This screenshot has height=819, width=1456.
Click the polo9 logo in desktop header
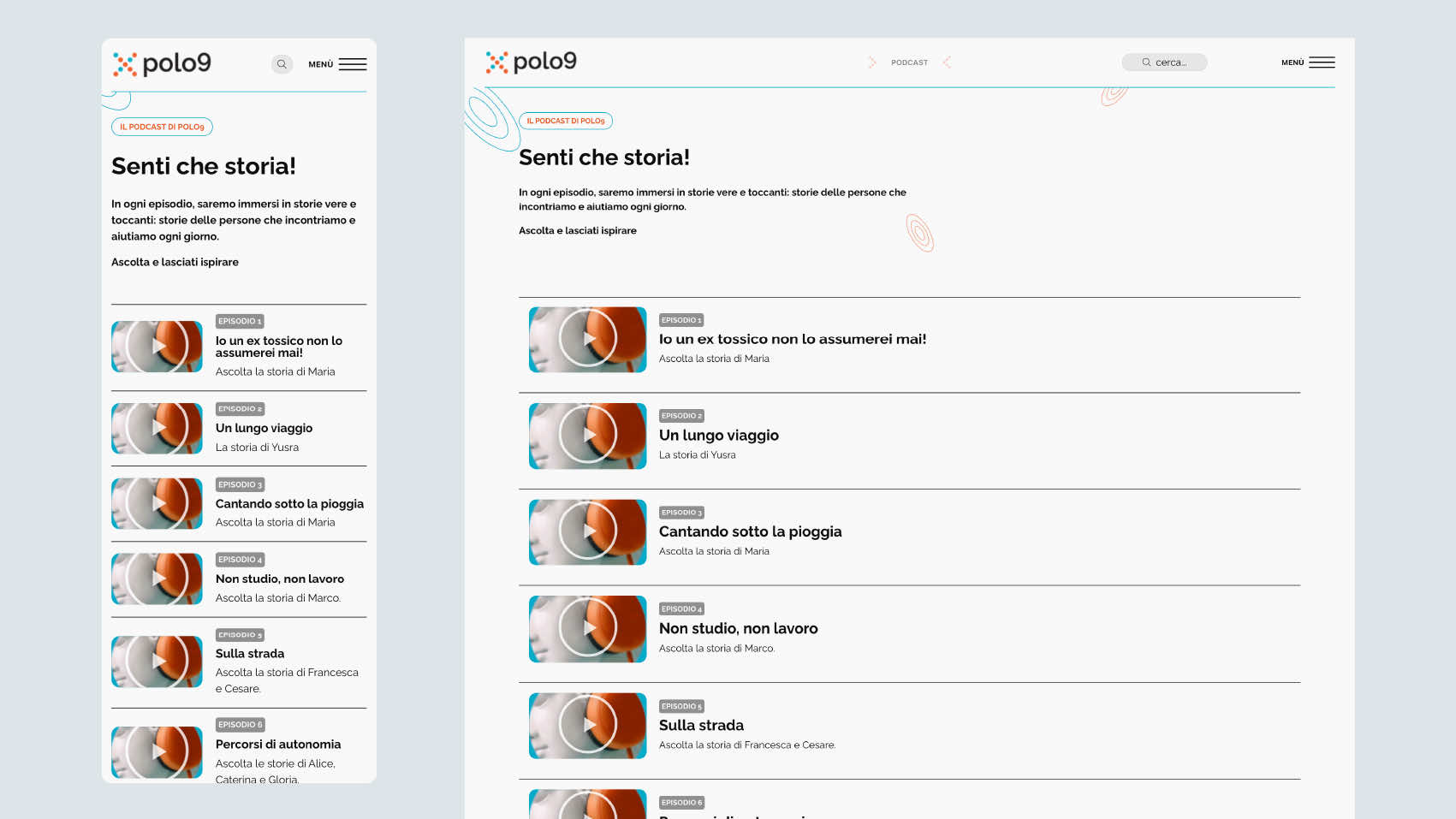click(532, 62)
